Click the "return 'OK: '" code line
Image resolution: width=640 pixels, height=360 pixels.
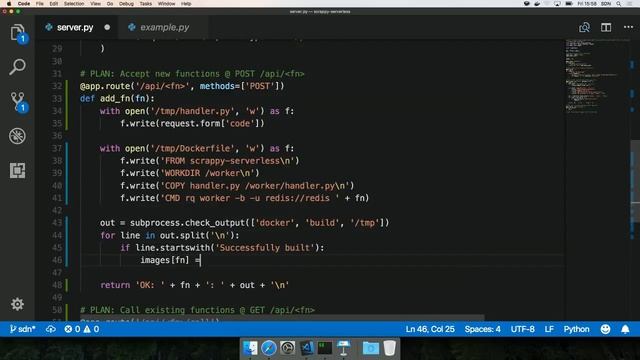[x=195, y=285]
